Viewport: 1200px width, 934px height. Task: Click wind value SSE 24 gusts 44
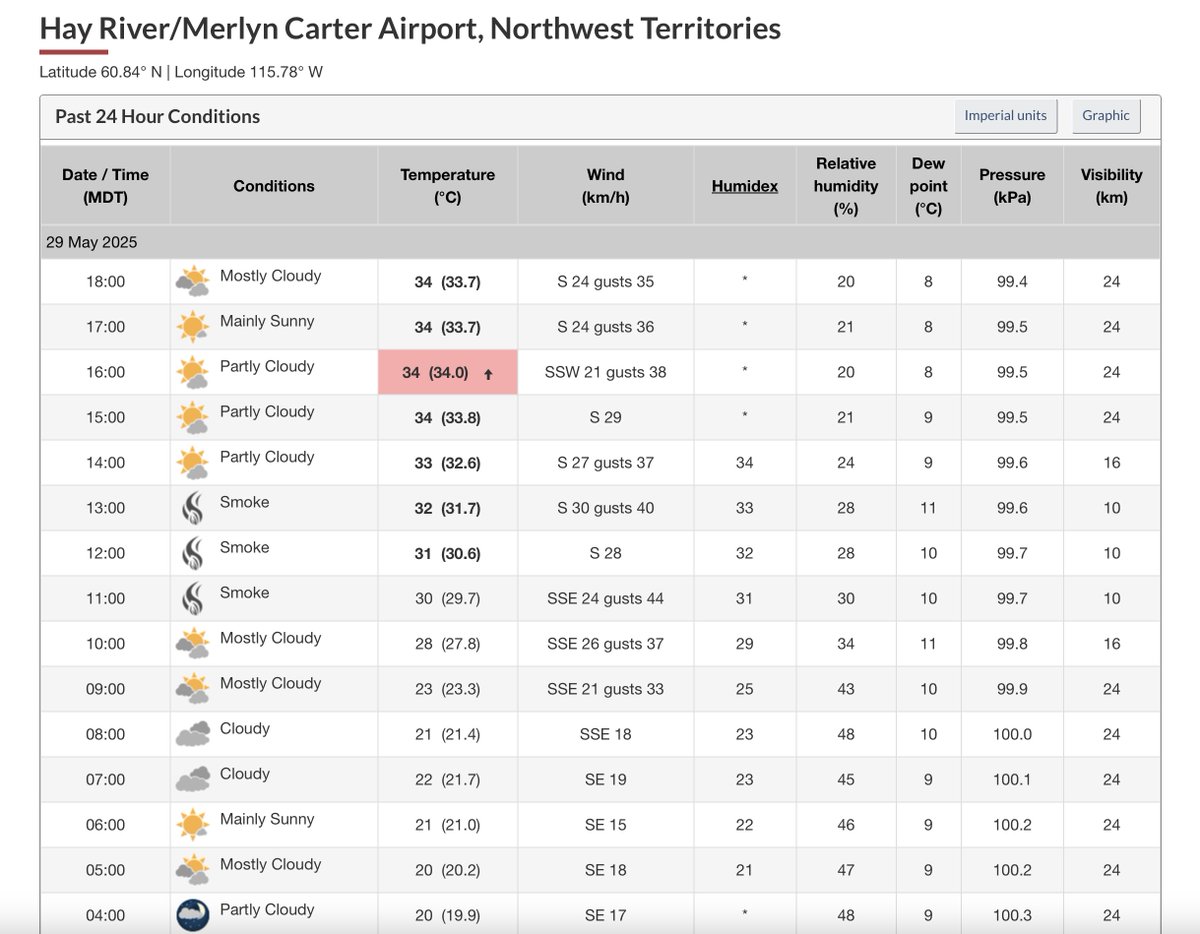click(606, 598)
